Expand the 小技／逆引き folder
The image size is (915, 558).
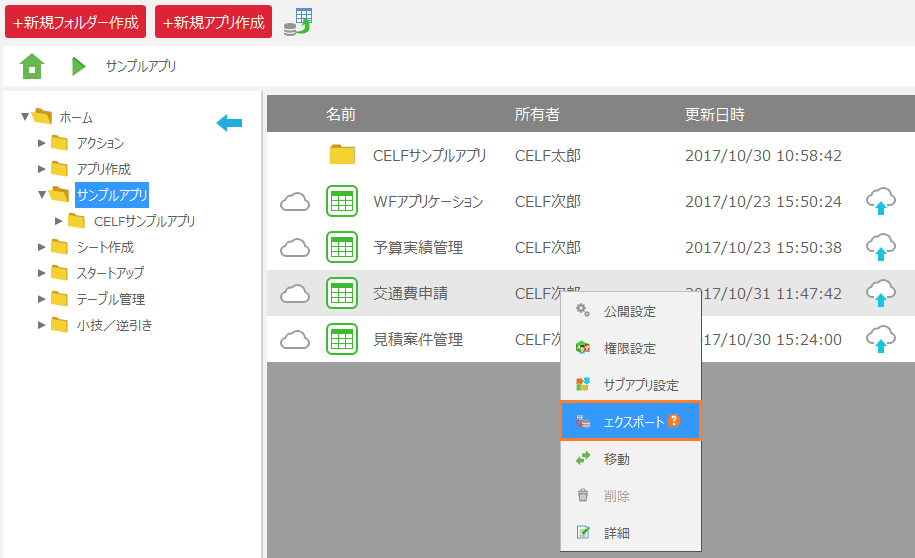coord(41,325)
